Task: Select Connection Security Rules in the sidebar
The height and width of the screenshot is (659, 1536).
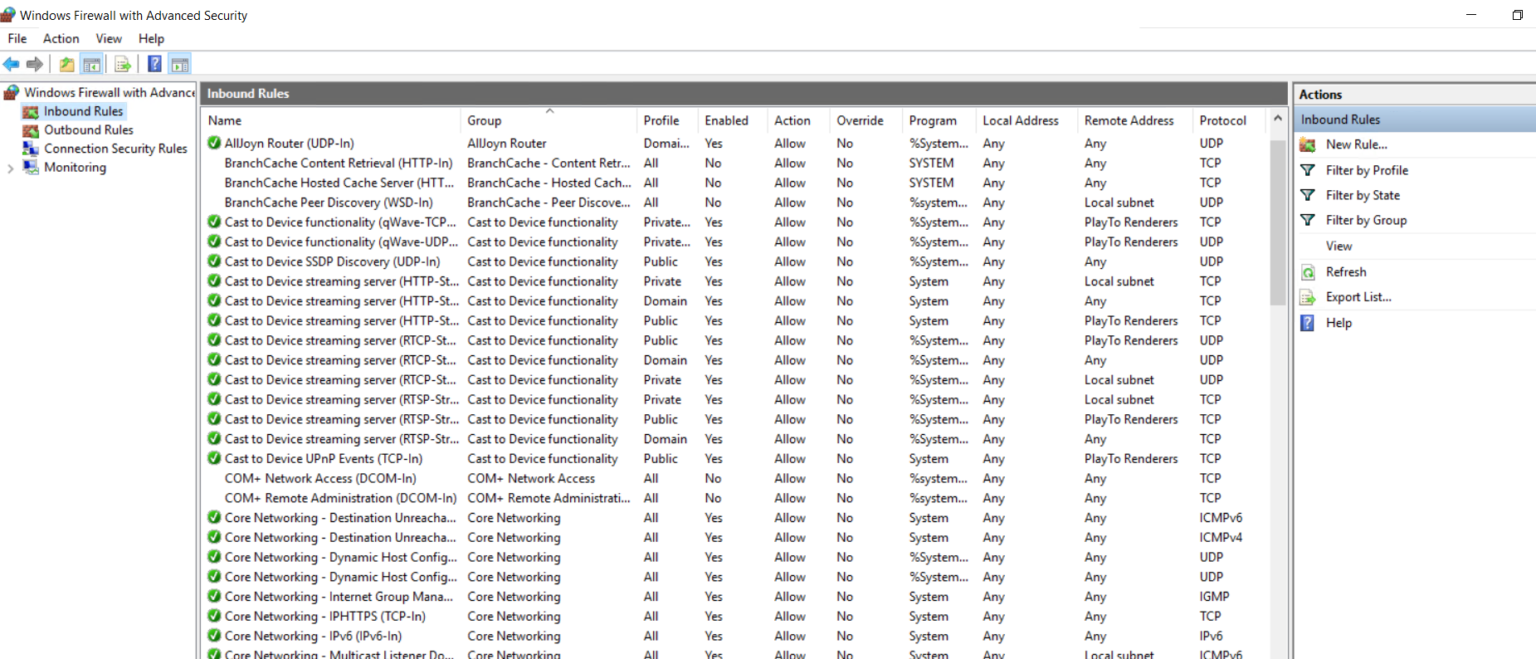Action: click(115, 148)
